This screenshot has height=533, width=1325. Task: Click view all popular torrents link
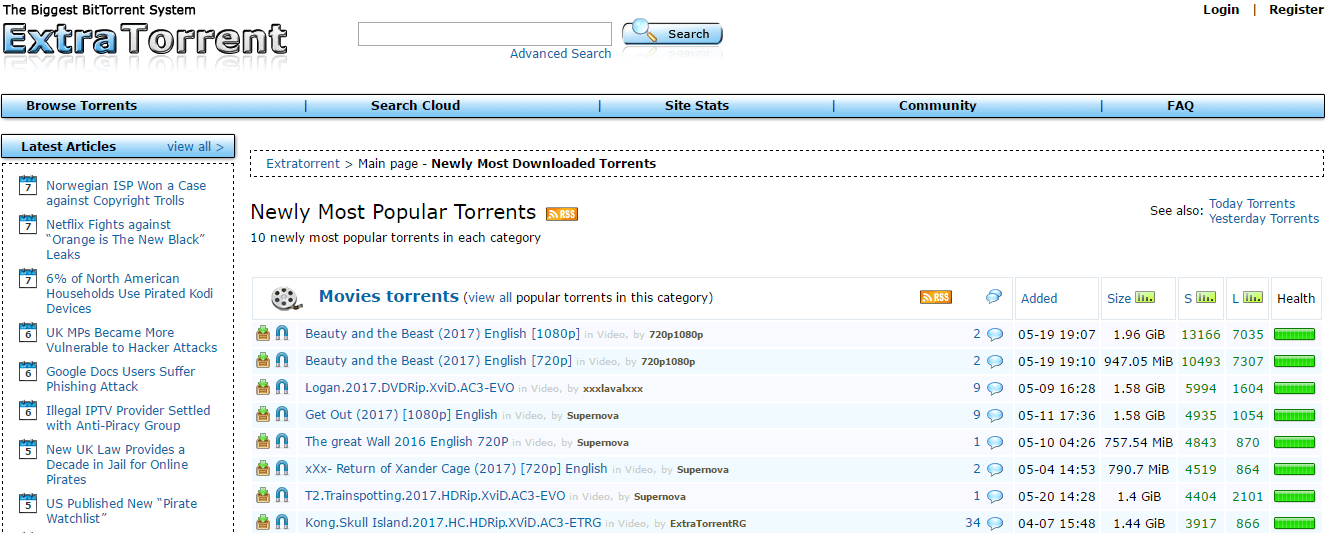(490, 298)
